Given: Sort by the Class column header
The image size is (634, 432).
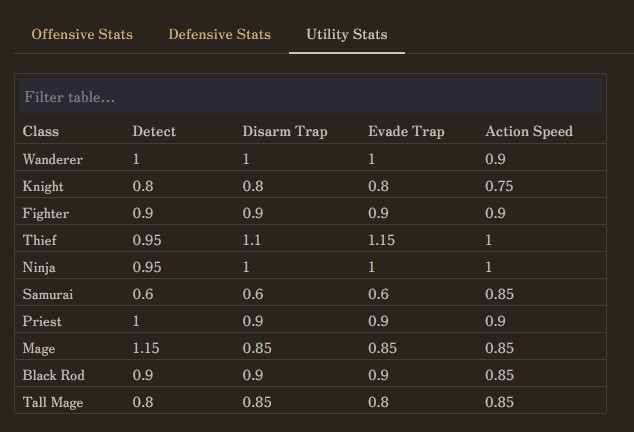Looking at the screenshot, I should (41, 131).
